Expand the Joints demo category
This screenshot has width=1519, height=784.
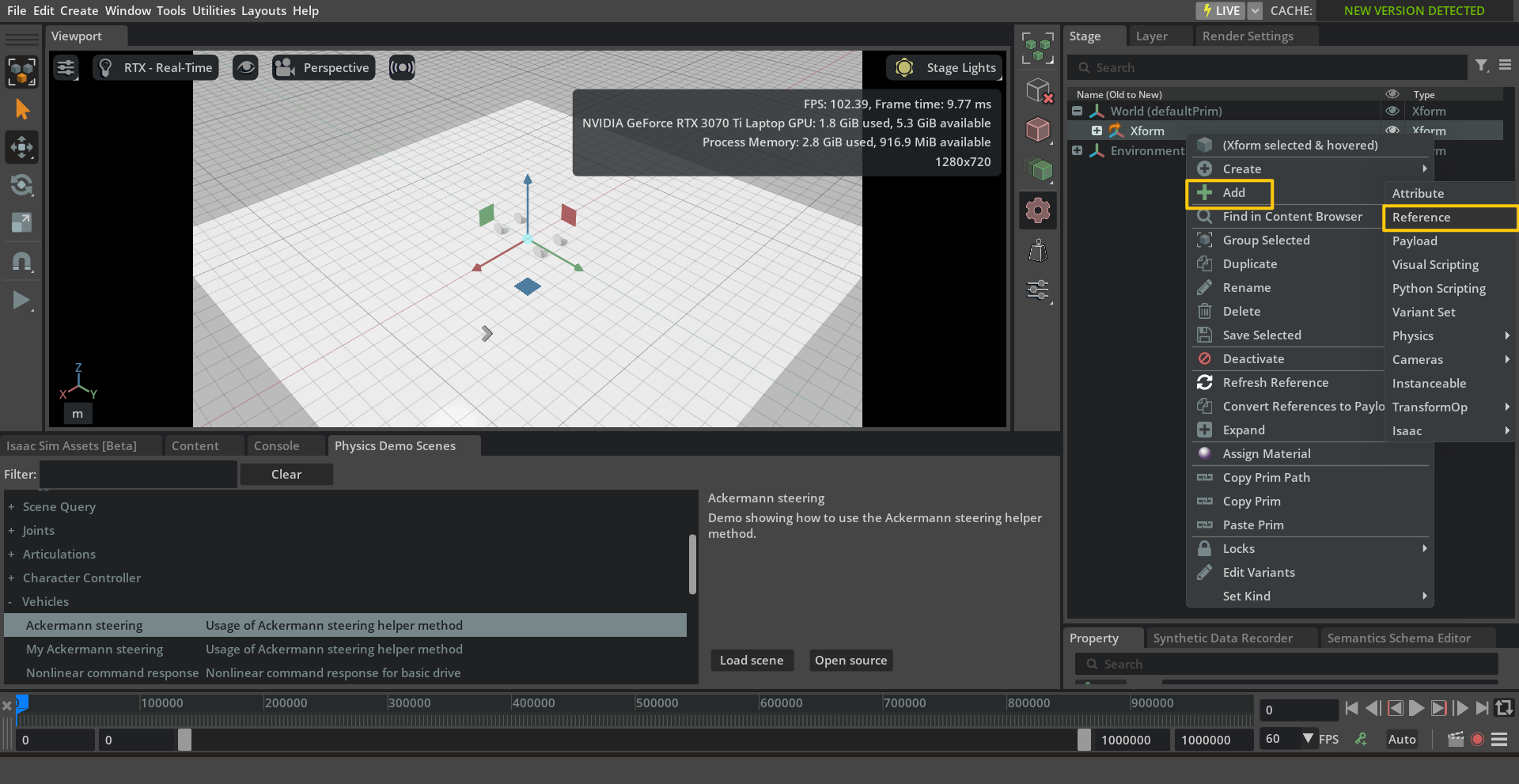tap(11, 531)
